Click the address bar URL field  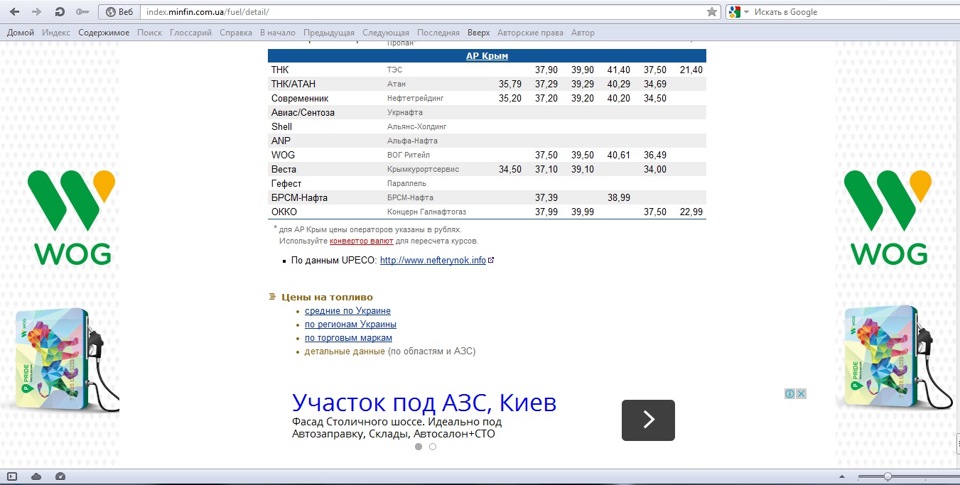[422, 12]
